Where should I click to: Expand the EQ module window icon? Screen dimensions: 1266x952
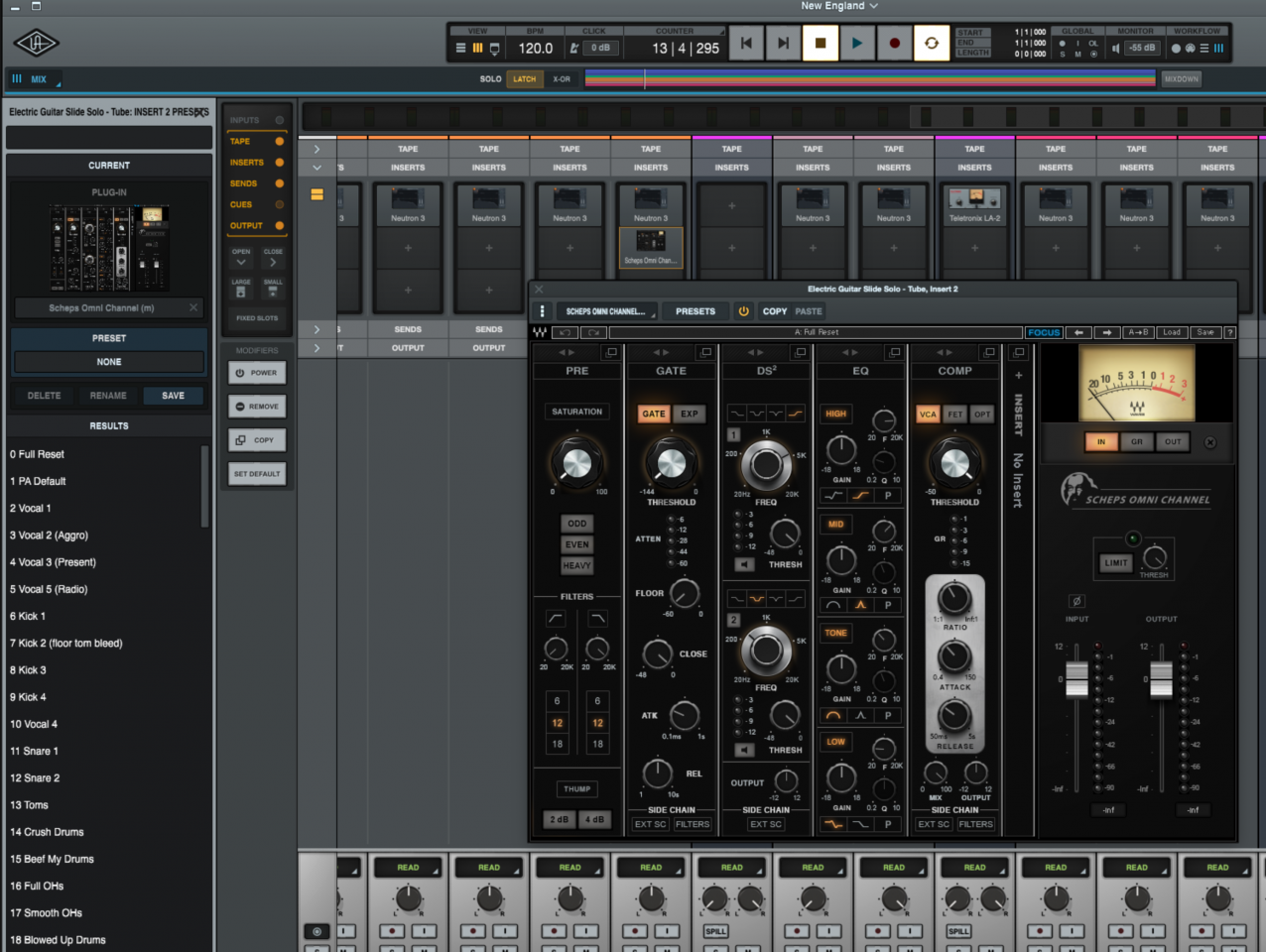894,352
